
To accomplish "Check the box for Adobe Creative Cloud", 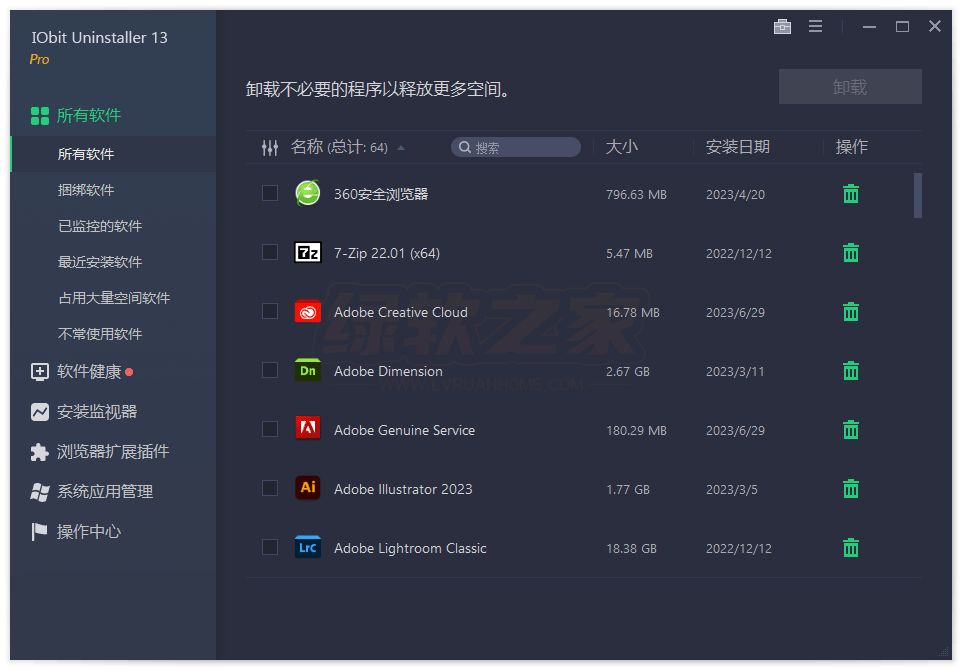I will pos(270,311).
